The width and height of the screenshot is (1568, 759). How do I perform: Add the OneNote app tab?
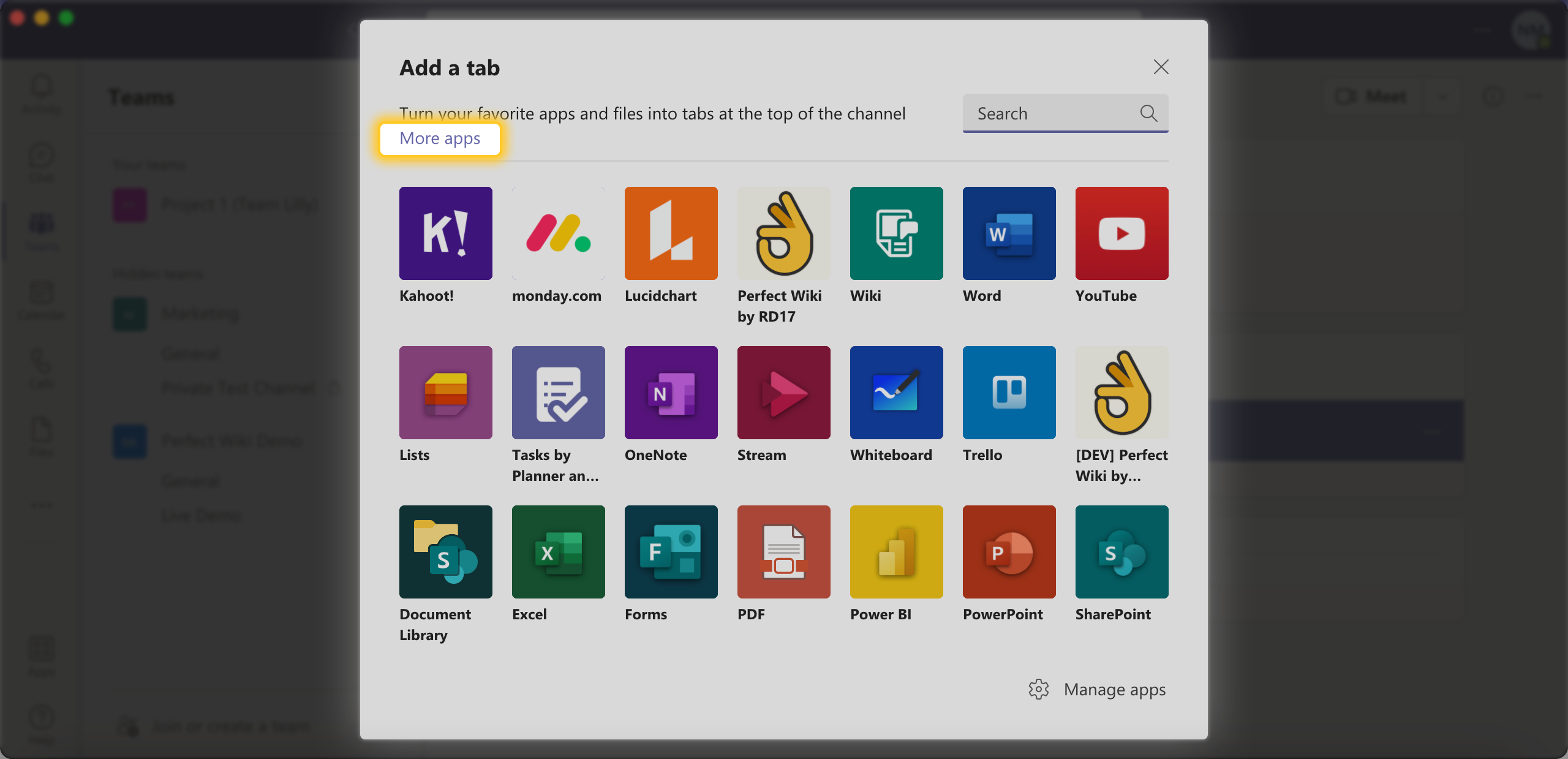(x=671, y=393)
